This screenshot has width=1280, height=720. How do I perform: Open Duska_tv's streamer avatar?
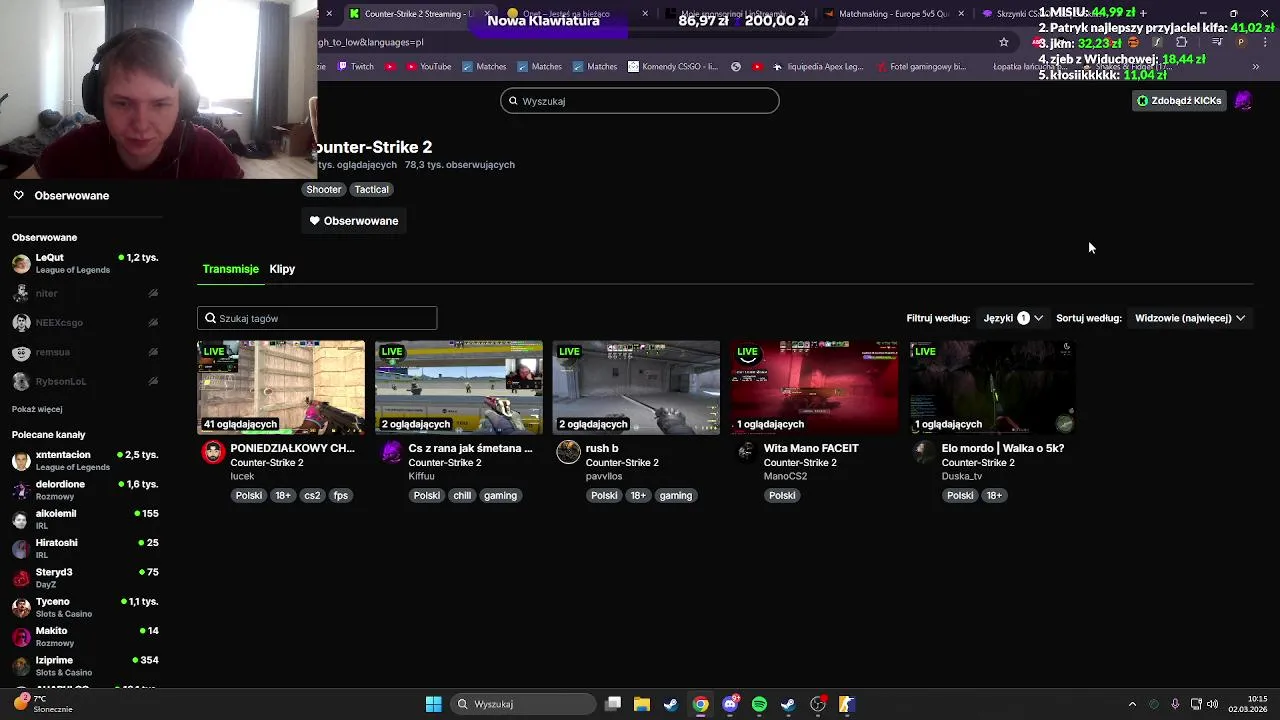tap(924, 452)
